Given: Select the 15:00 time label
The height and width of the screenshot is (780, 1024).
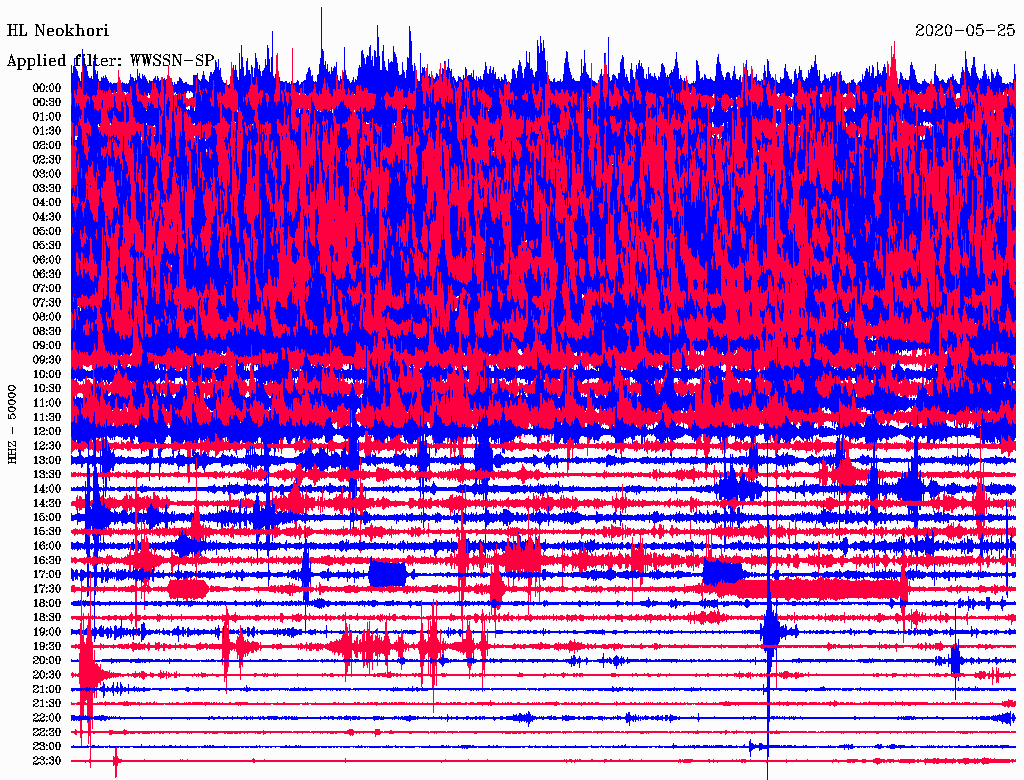Looking at the screenshot, I should (x=47, y=517).
